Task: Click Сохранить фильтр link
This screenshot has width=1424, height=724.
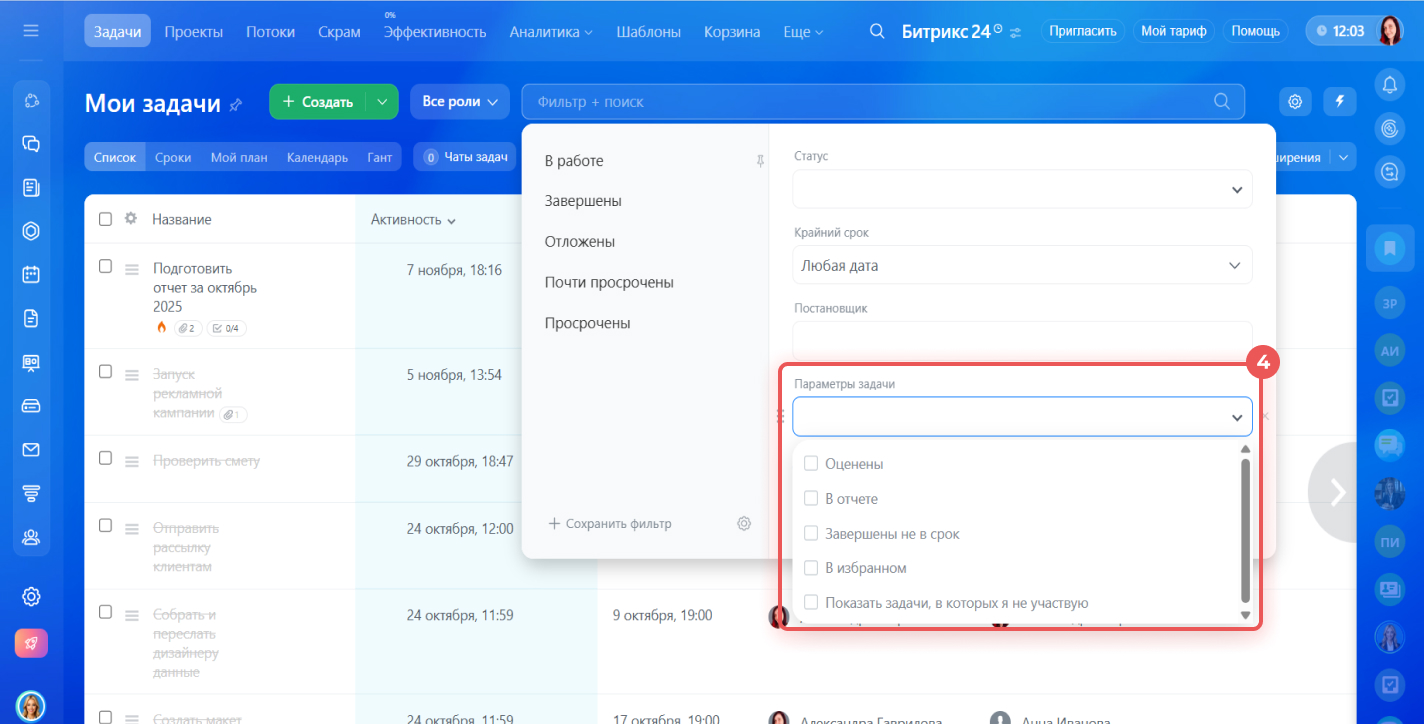Action: coord(610,523)
